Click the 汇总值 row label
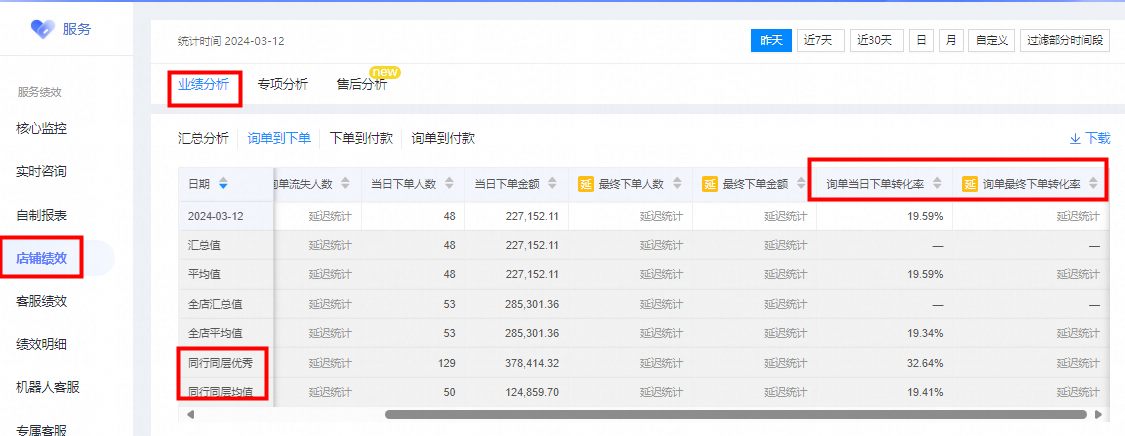The height and width of the screenshot is (436, 1125). 204,245
